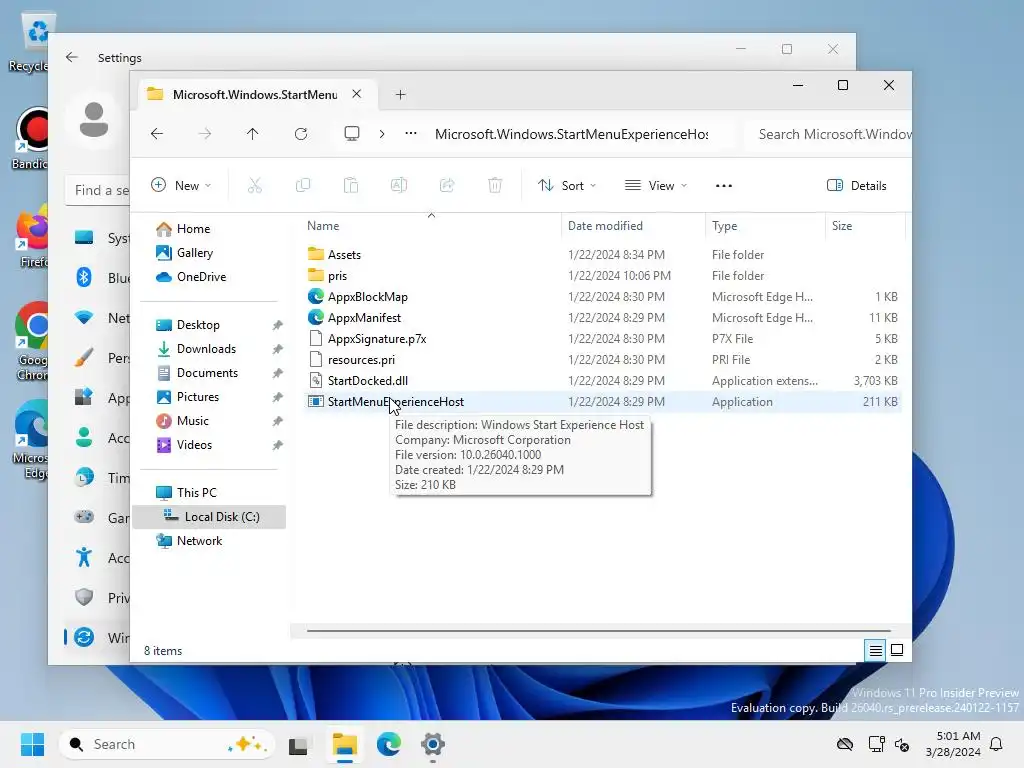Expand the address bar path chevron
1024x768 pixels.
[382, 134]
